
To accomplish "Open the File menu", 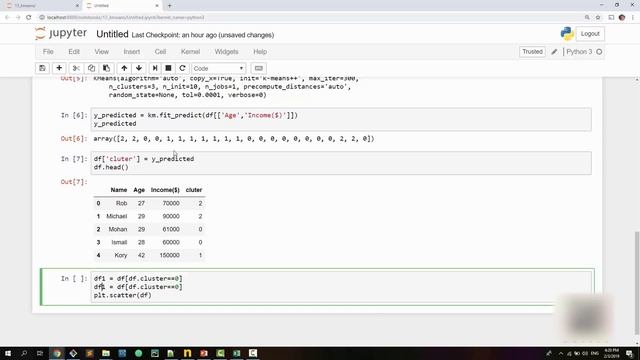I will (48, 52).
